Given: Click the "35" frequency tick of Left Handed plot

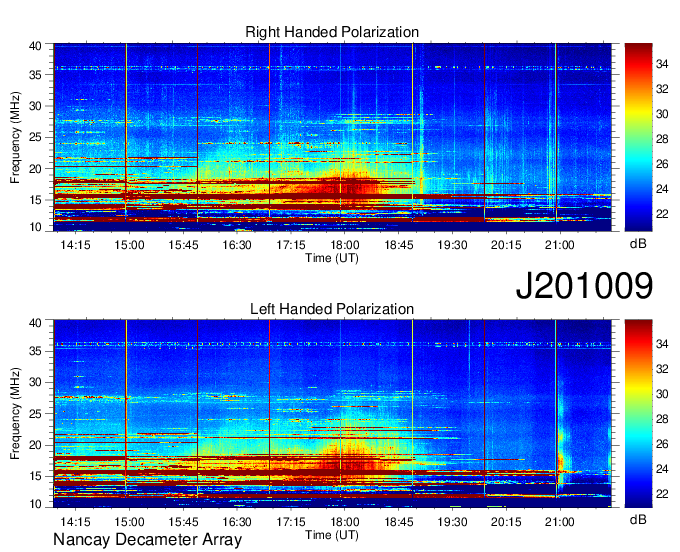Looking at the screenshot, I should pyautogui.click(x=35, y=351).
